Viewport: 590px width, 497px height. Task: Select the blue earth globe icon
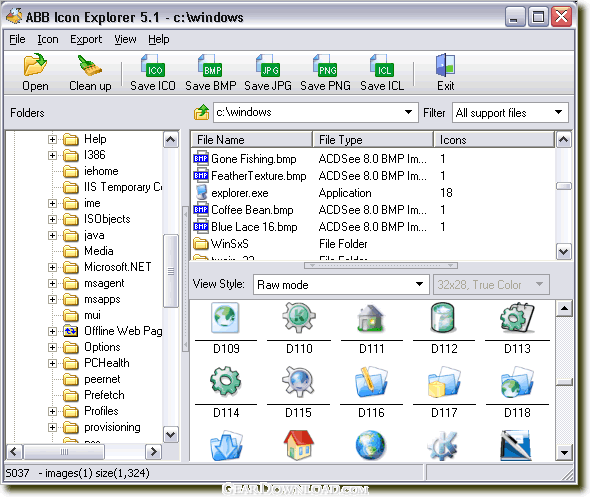(x=370, y=445)
